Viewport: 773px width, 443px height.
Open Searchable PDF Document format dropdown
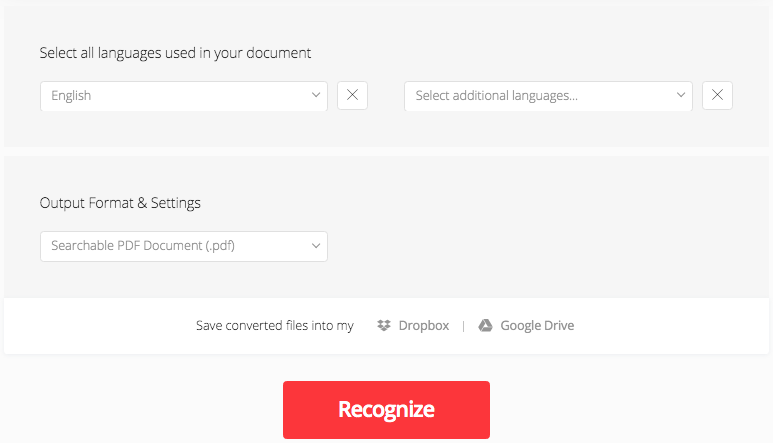(x=183, y=246)
